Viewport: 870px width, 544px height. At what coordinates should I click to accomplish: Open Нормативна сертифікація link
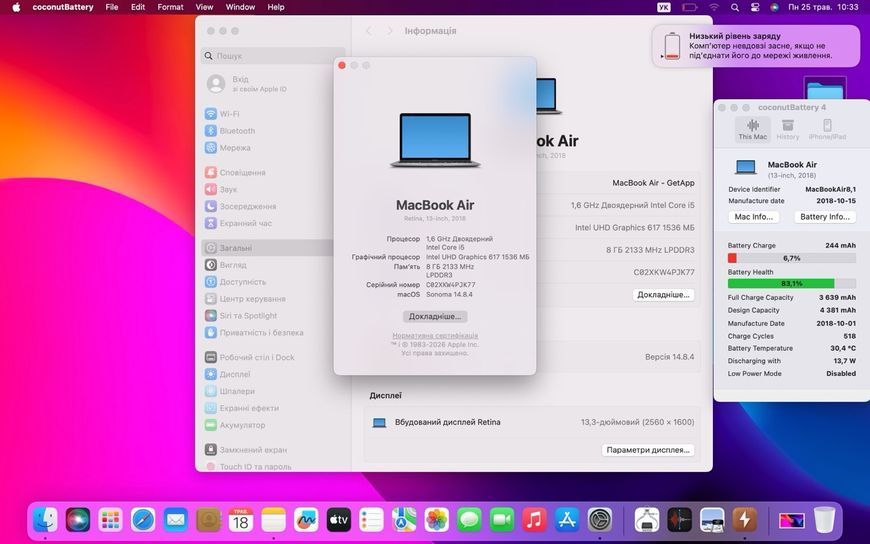pyautogui.click(x=435, y=336)
